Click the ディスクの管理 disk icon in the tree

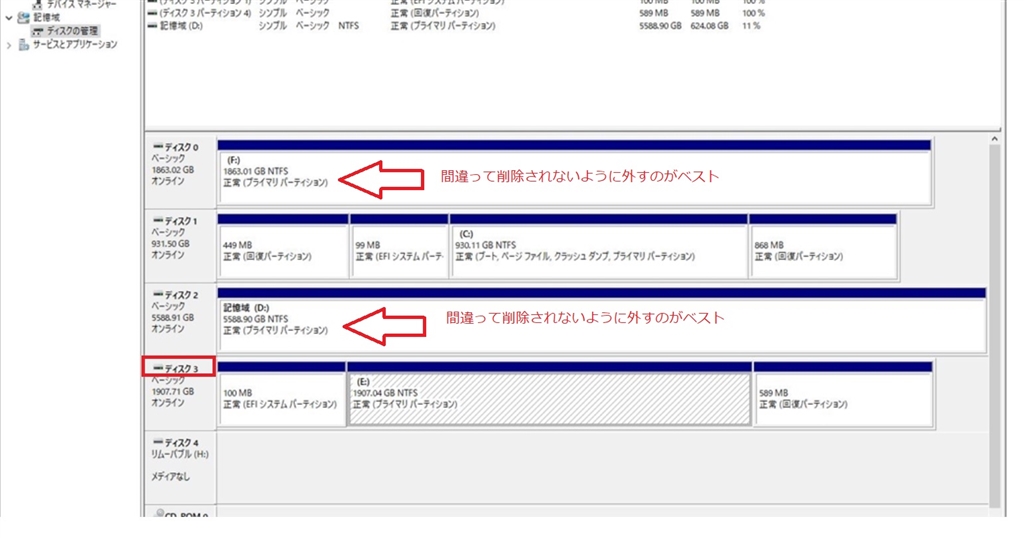click(x=38, y=31)
